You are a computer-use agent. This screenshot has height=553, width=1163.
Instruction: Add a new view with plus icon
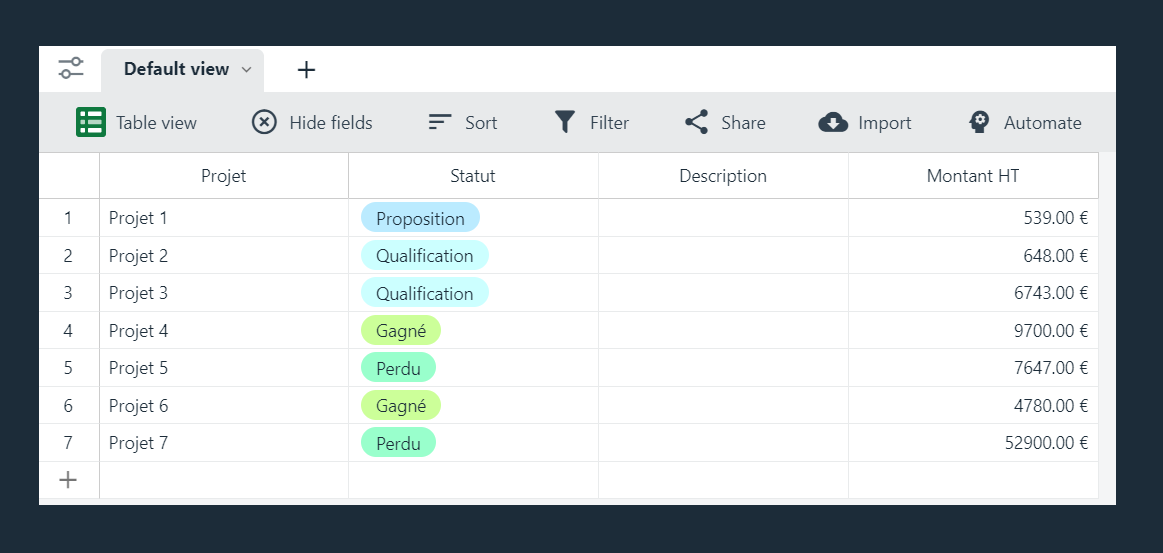(x=306, y=70)
